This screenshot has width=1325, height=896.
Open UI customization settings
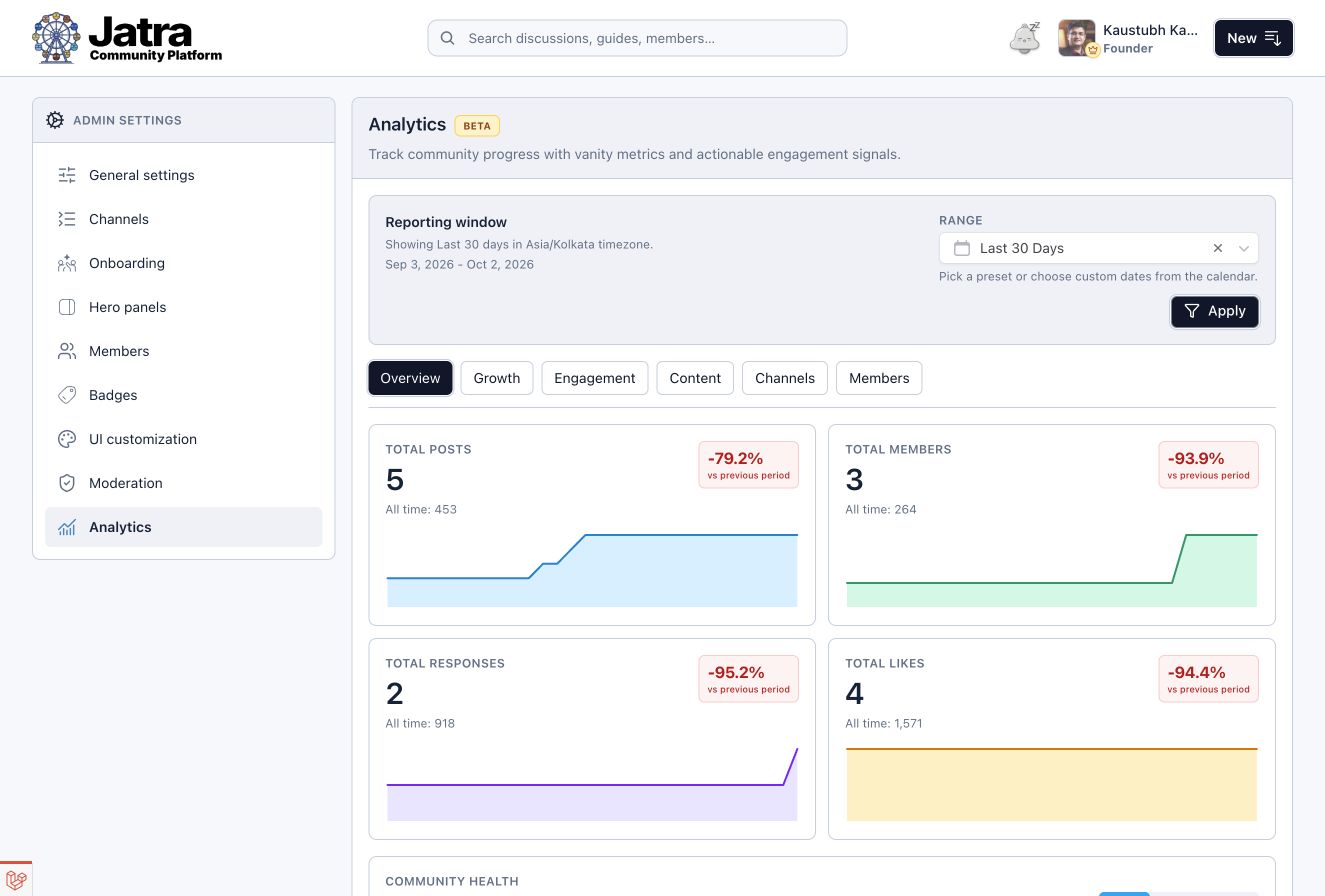point(184,439)
